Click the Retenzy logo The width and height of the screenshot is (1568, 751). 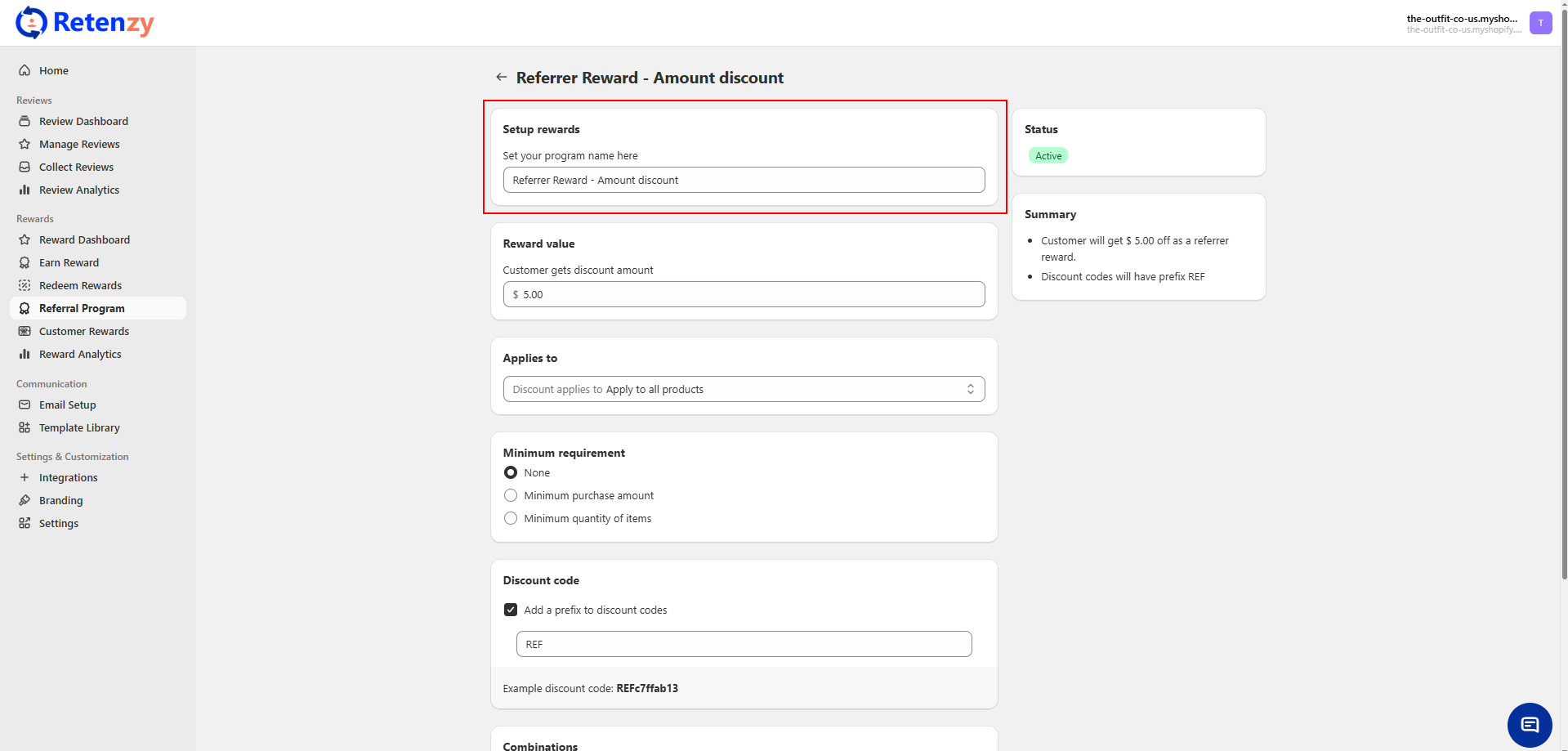(x=85, y=23)
